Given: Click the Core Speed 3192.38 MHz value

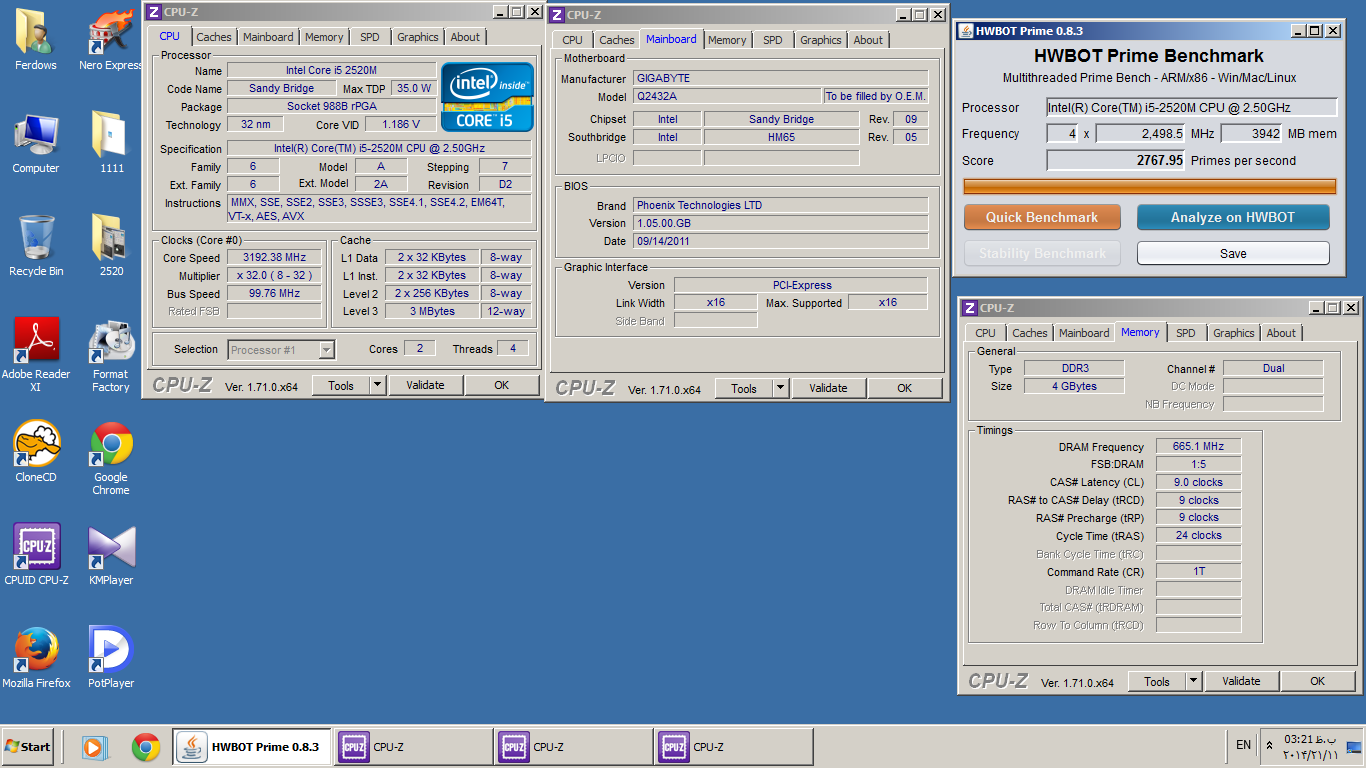Looking at the screenshot, I should (275, 257).
